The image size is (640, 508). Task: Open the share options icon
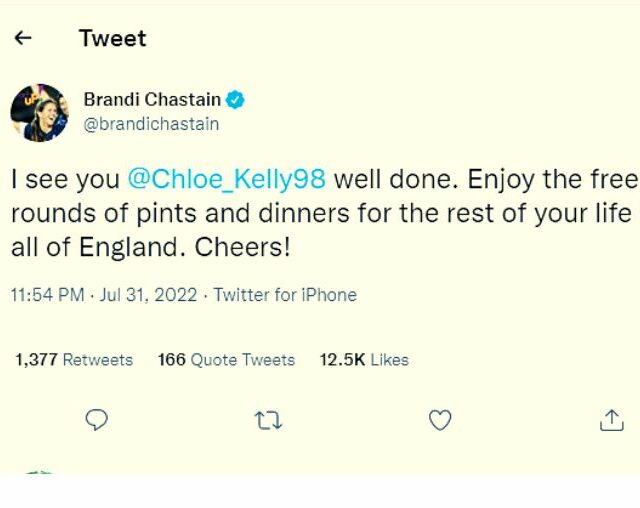tap(611, 421)
